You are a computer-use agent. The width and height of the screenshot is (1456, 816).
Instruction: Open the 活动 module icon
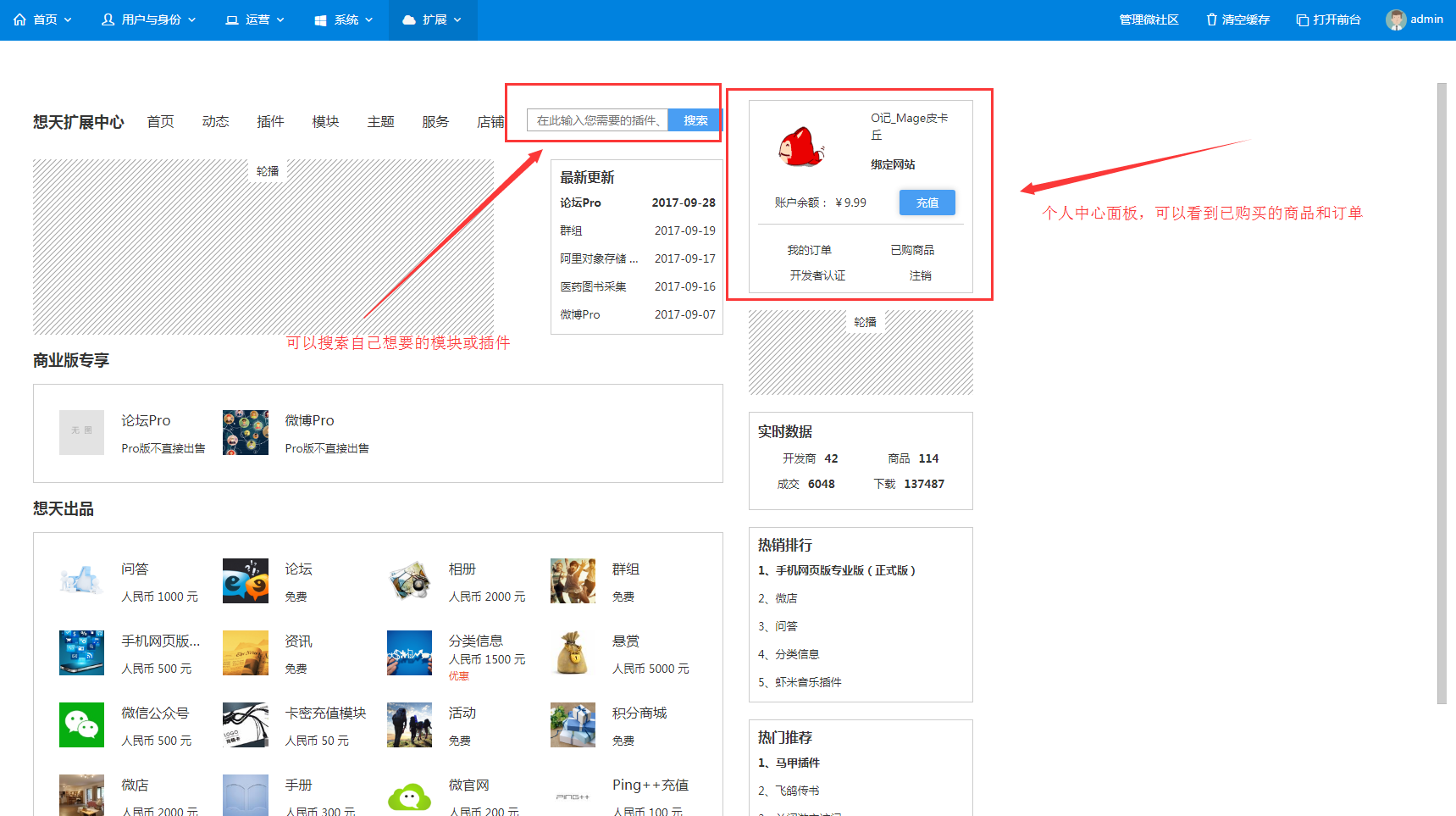point(409,724)
